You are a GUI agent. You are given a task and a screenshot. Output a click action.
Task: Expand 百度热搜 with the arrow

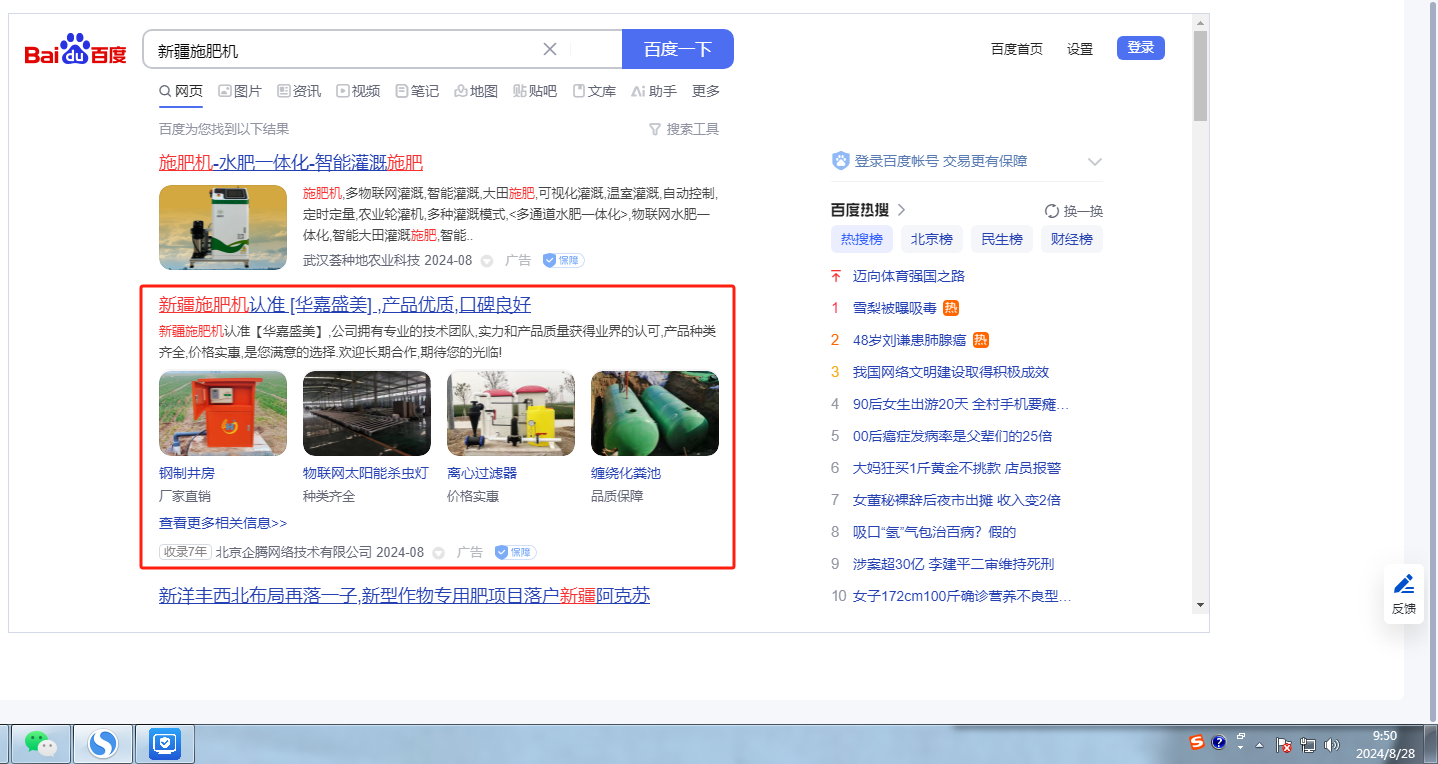[901, 210]
